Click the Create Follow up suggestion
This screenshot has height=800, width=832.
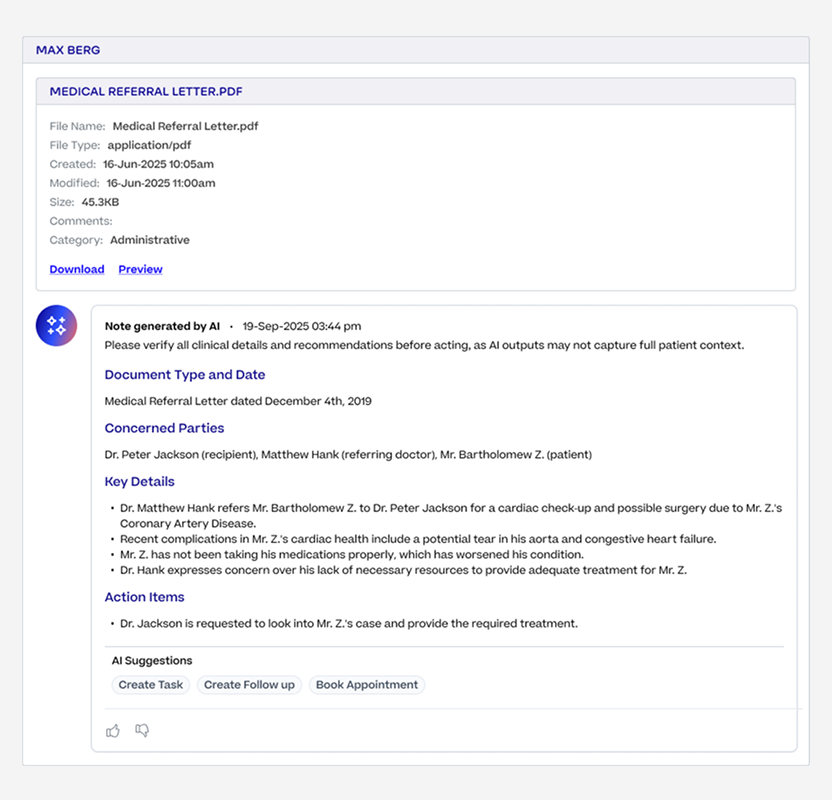[249, 684]
